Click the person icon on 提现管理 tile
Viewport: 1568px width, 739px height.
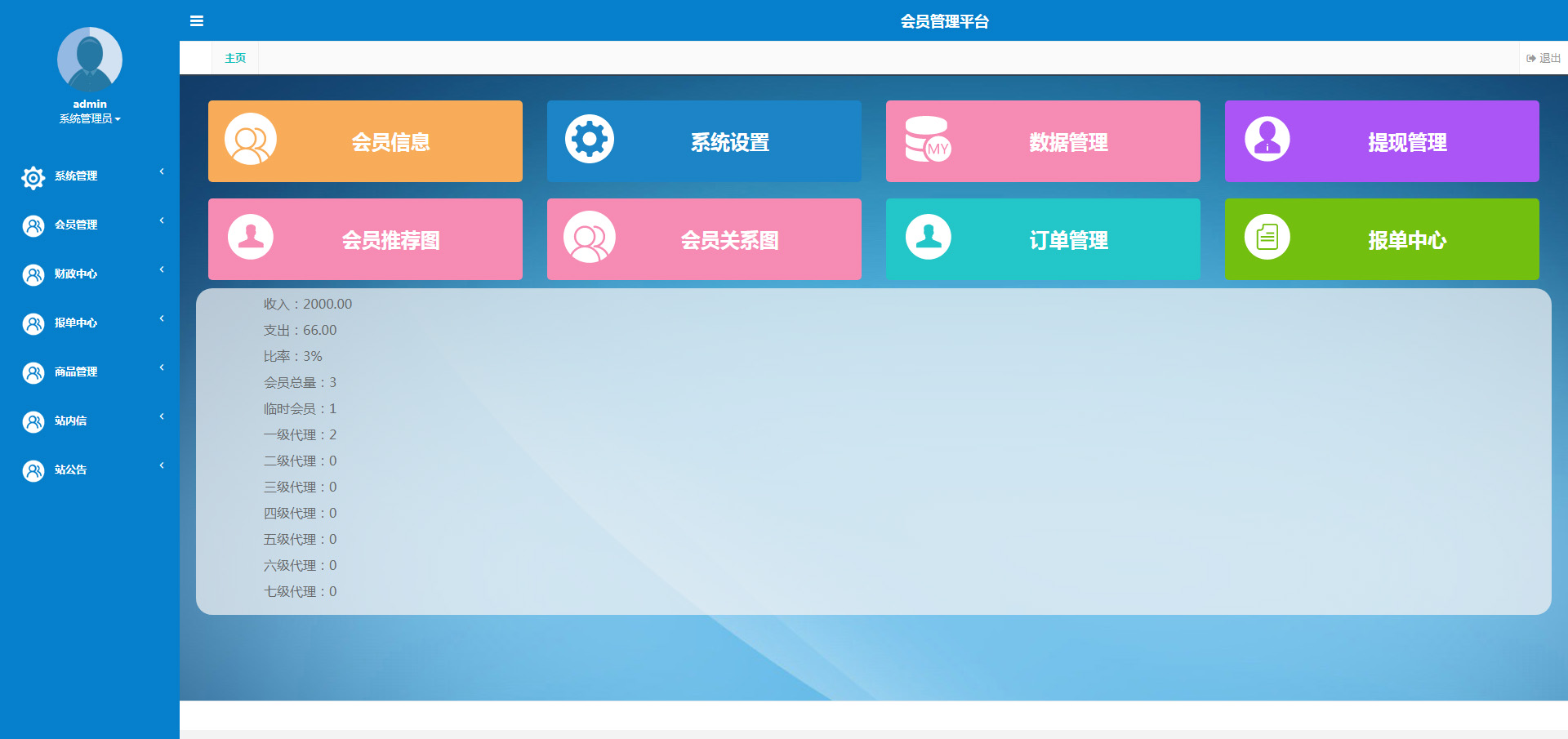(1267, 139)
